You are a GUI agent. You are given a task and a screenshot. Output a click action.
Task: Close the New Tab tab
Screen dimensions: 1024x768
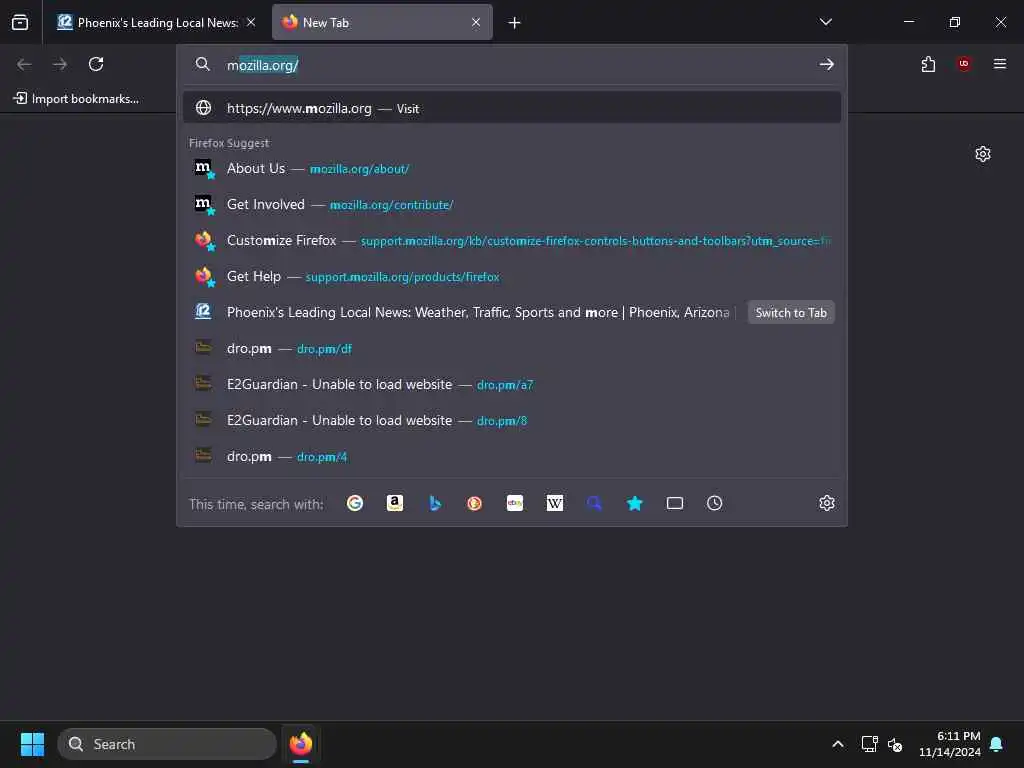pos(476,23)
